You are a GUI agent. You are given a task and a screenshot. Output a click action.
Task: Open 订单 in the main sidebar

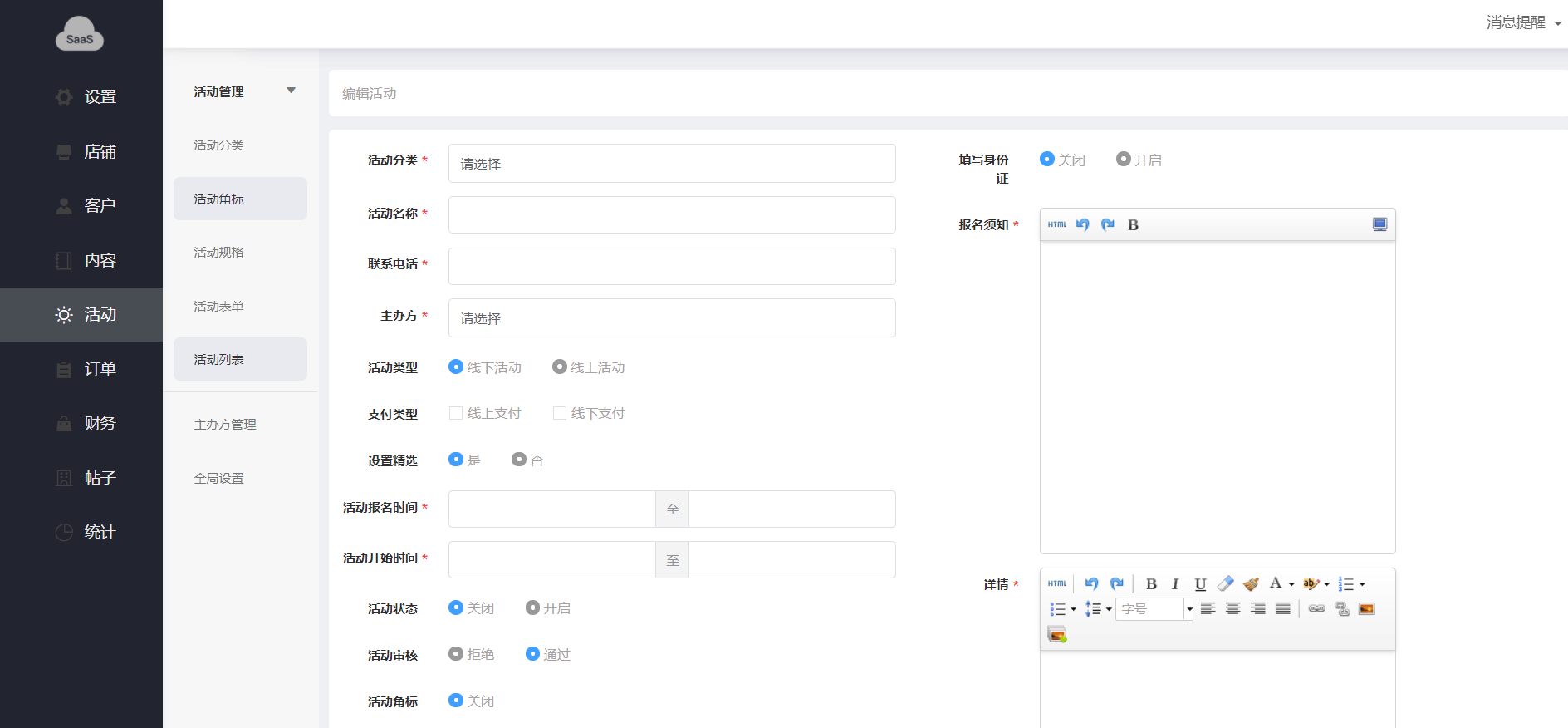[x=81, y=369]
